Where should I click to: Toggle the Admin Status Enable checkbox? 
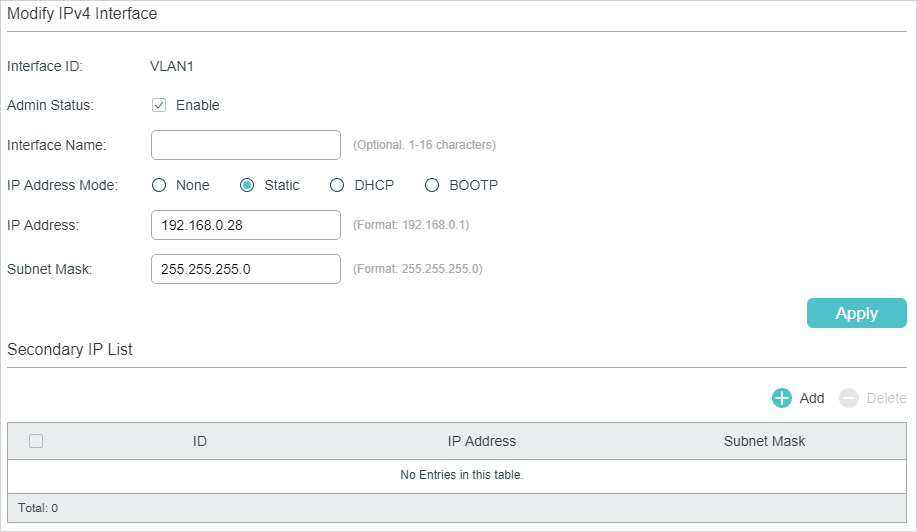[159, 105]
